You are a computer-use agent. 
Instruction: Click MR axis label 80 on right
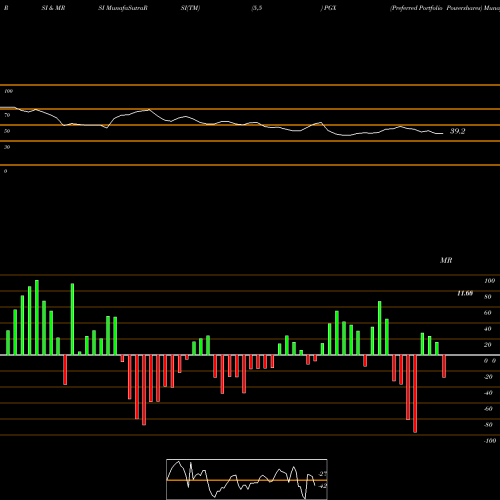[487, 297]
